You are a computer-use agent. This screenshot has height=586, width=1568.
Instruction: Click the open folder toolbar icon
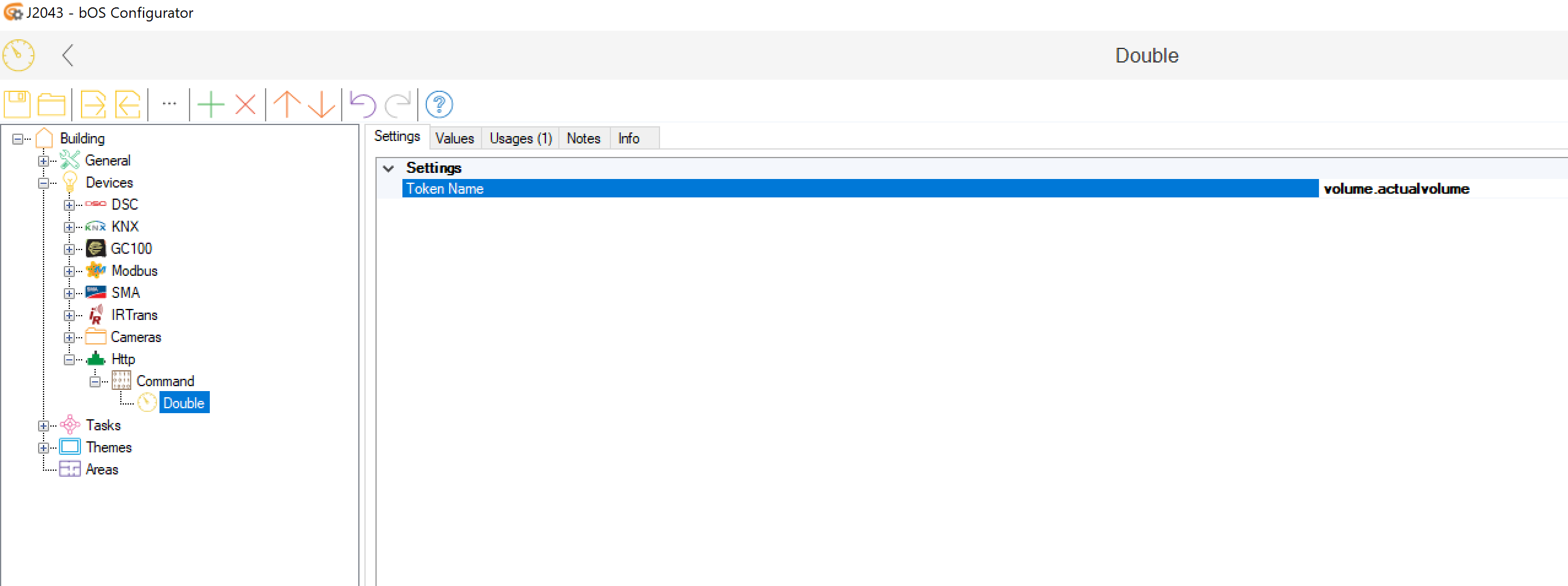[52, 104]
